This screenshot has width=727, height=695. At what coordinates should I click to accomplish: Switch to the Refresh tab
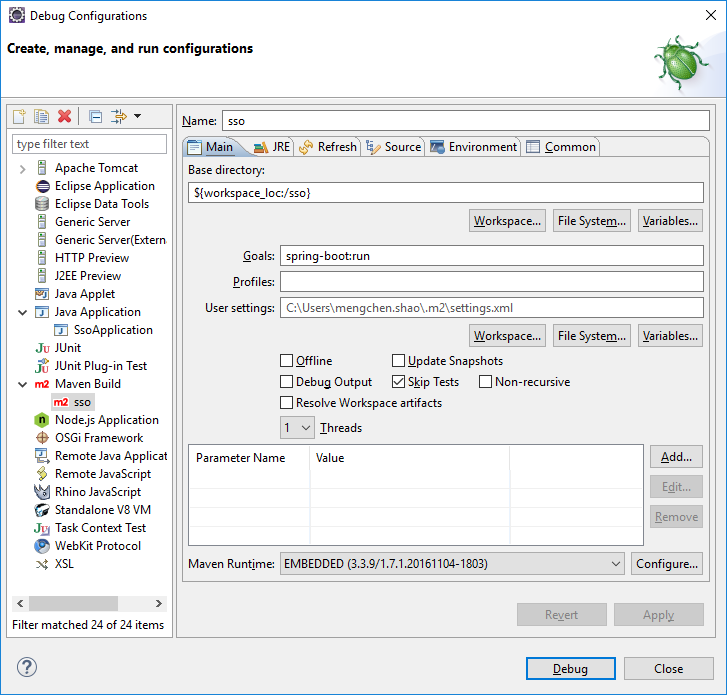328,147
